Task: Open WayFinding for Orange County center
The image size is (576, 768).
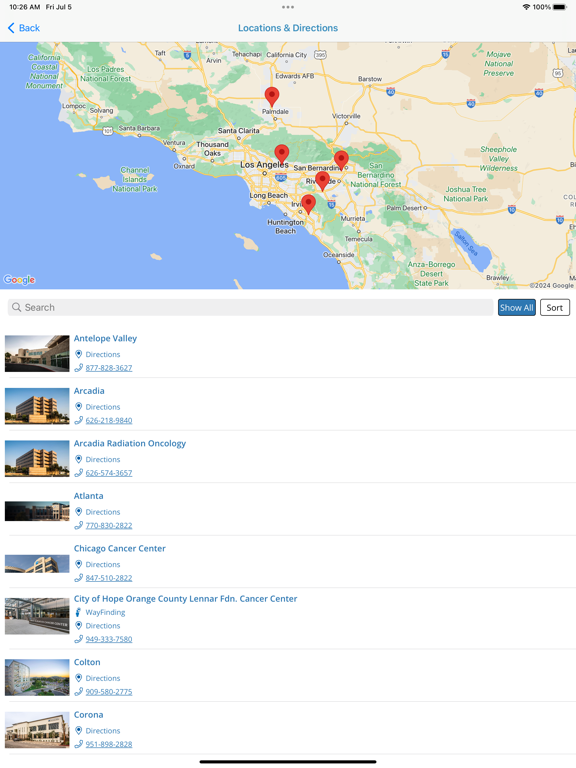Action: pyautogui.click(x=105, y=612)
